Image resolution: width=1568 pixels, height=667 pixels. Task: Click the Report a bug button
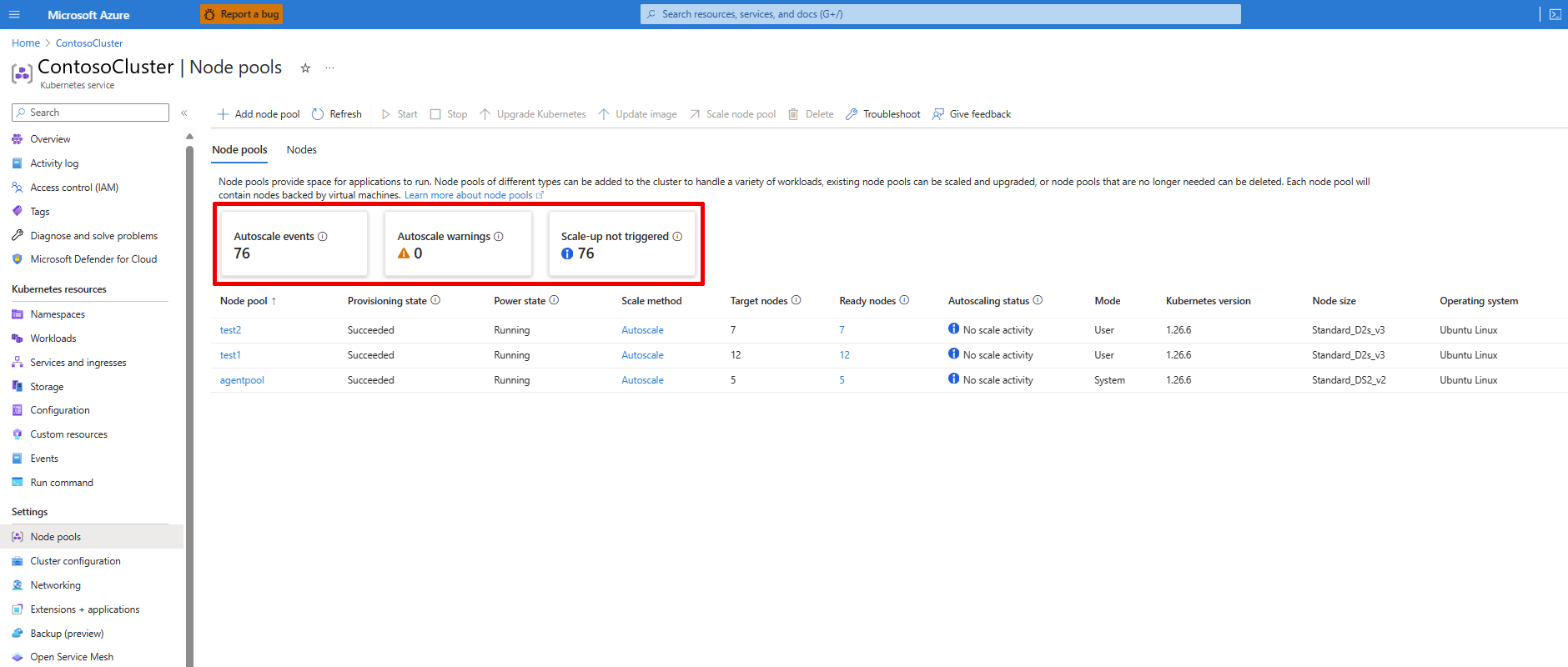pos(242,14)
